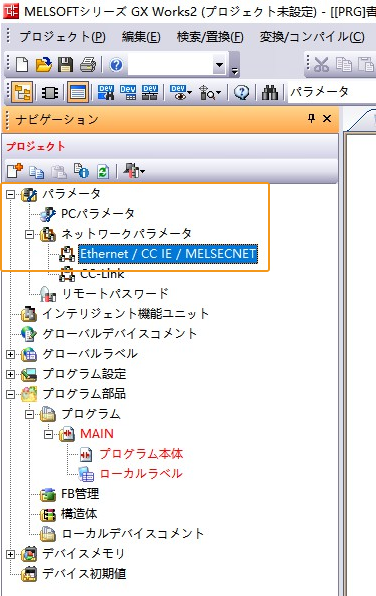Select the CC-Link tree item

(102, 274)
